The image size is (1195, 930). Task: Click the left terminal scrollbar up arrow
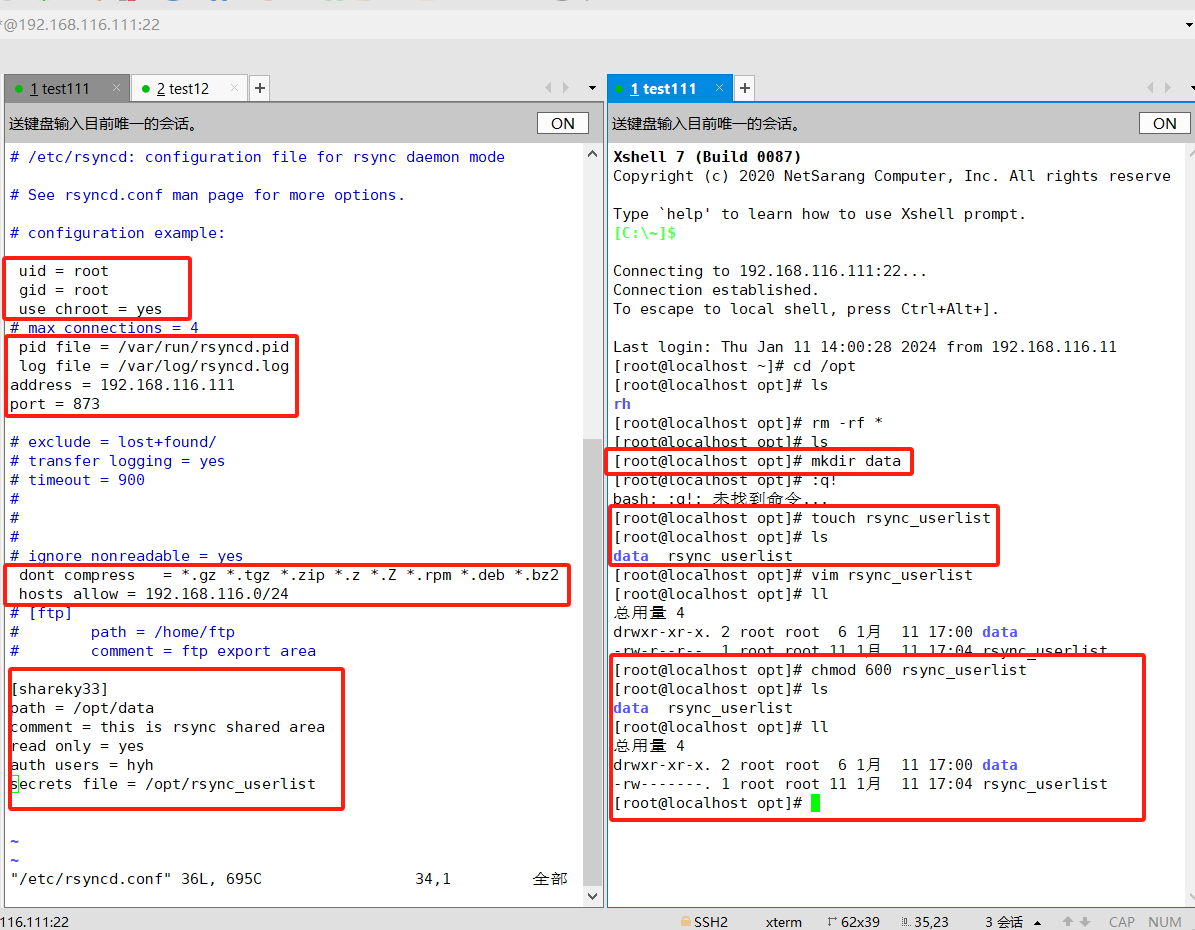pyautogui.click(x=592, y=154)
